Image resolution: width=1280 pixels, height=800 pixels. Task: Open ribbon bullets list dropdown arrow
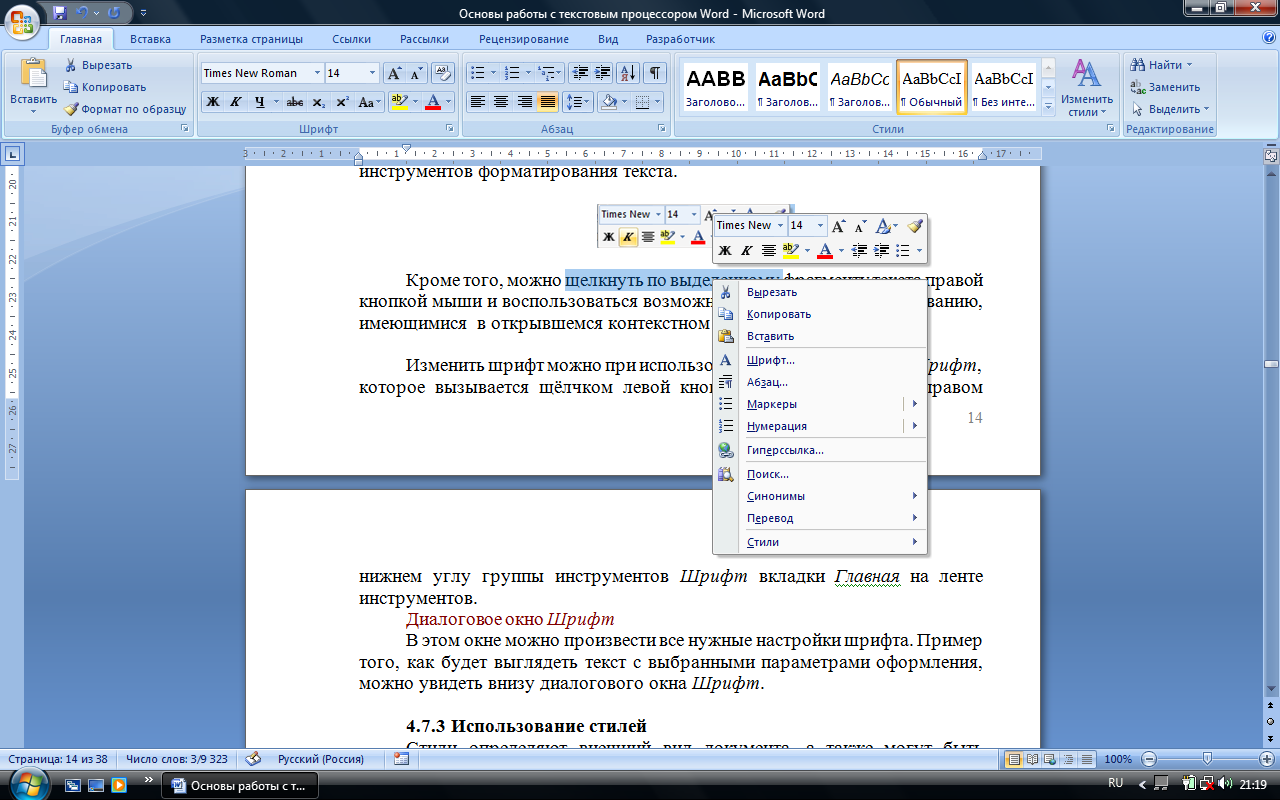[493, 73]
